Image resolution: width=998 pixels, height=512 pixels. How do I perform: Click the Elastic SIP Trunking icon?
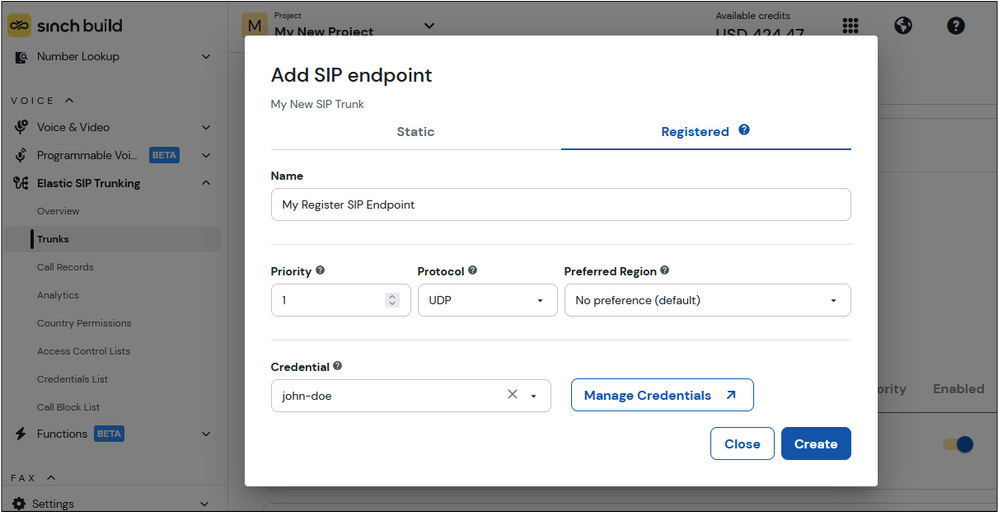point(21,183)
